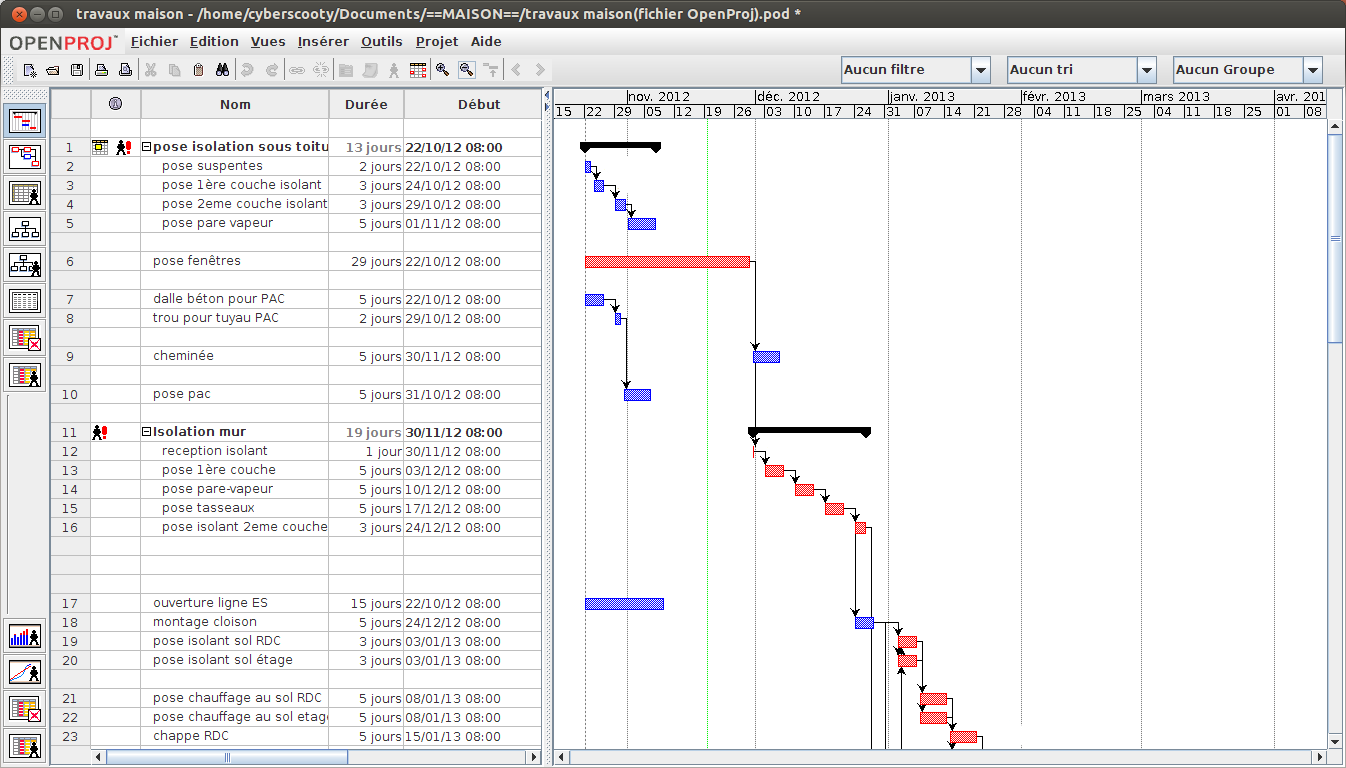
Task: Open print preview from the toolbar
Action: click(125, 70)
